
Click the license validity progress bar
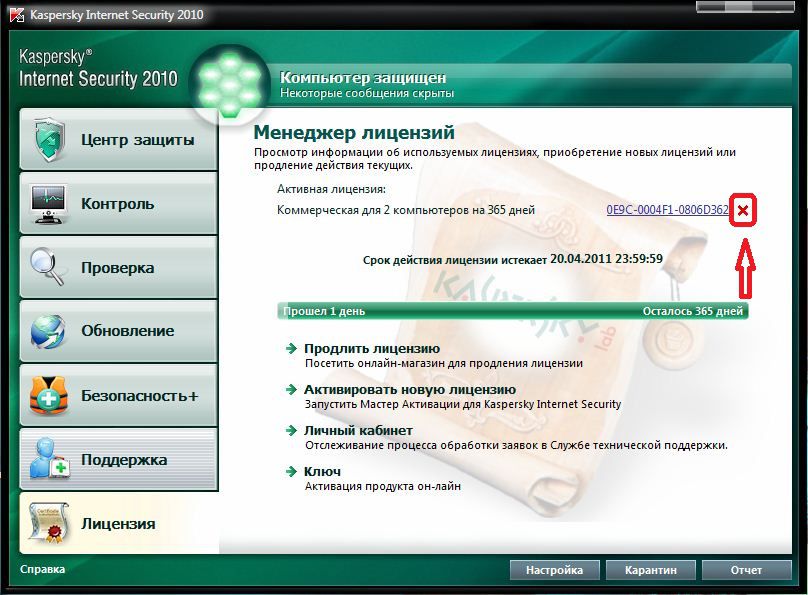[x=513, y=311]
